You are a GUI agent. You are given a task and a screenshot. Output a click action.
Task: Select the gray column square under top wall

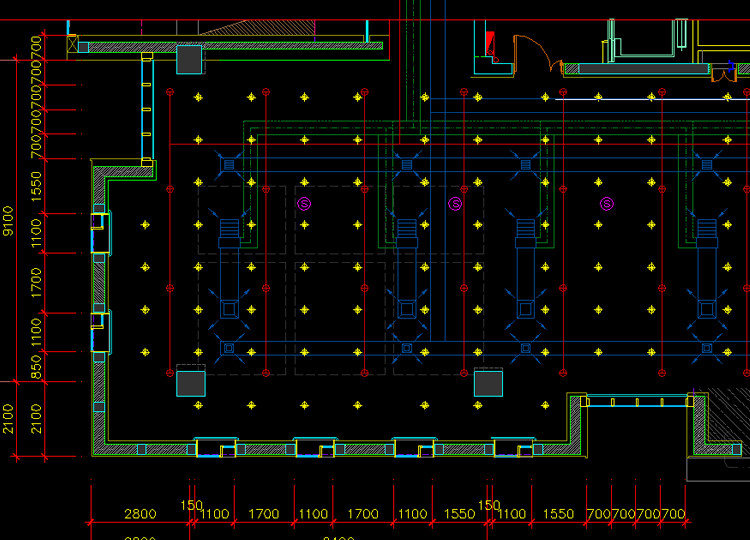189,59
